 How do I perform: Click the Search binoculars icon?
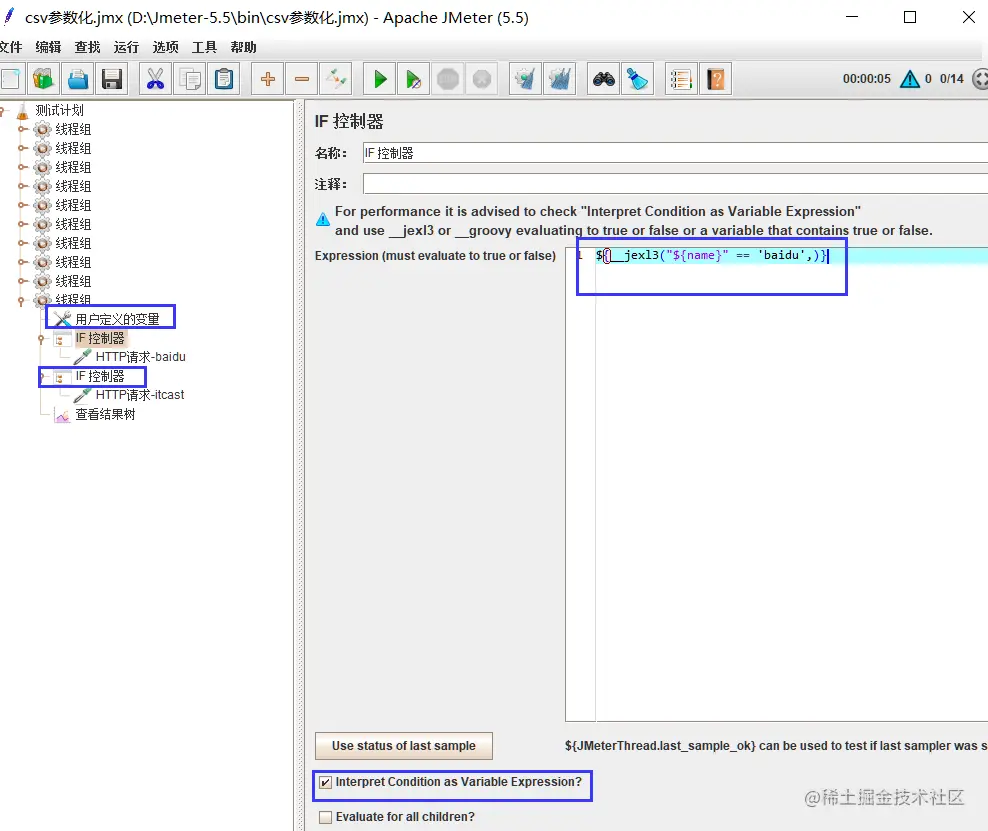point(604,79)
